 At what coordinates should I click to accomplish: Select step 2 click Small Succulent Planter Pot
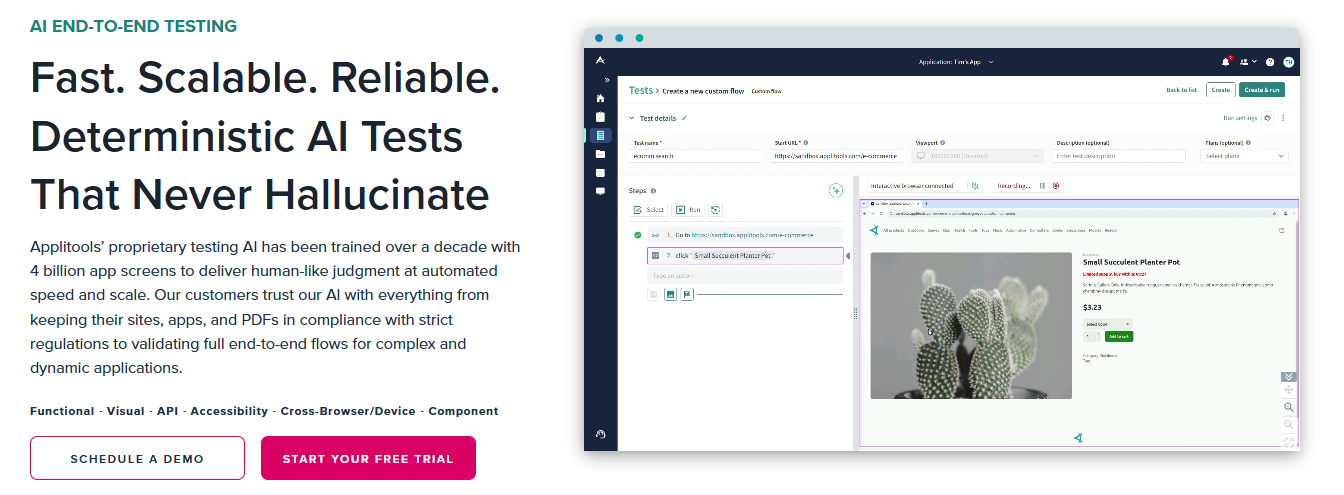point(745,256)
